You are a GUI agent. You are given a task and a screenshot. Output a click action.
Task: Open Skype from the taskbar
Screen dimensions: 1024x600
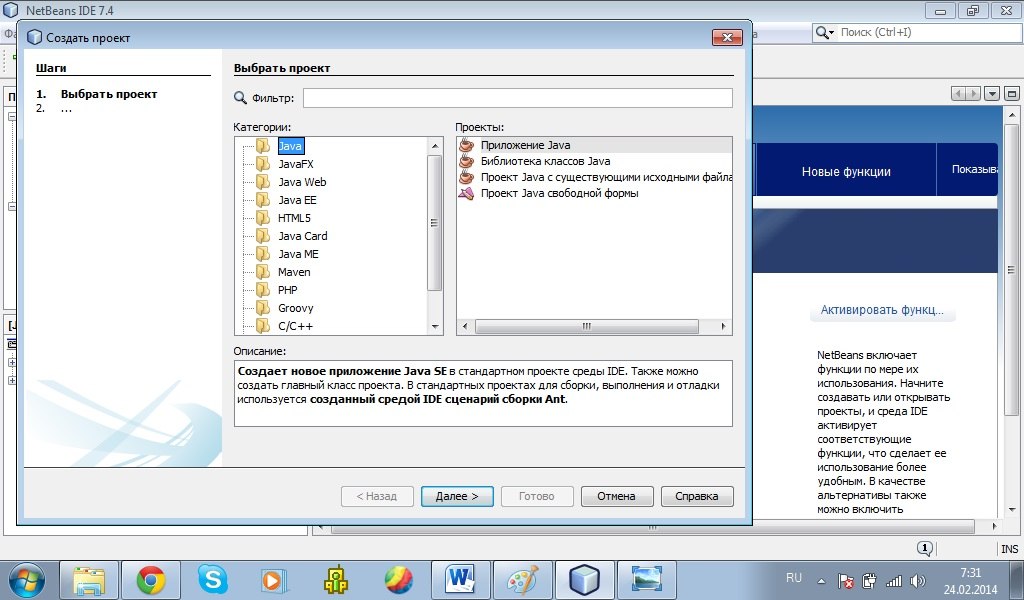pos(213,580)
